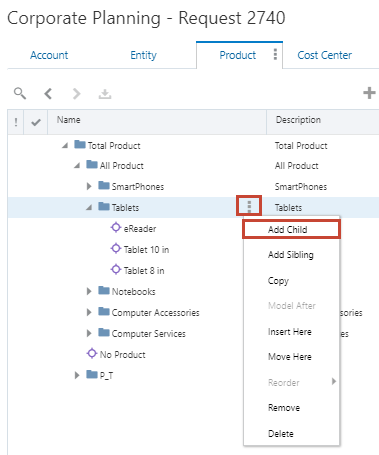Click the eReader member node icon
Image resolution: width=379 pixels, height=455 pixels.
116,228
